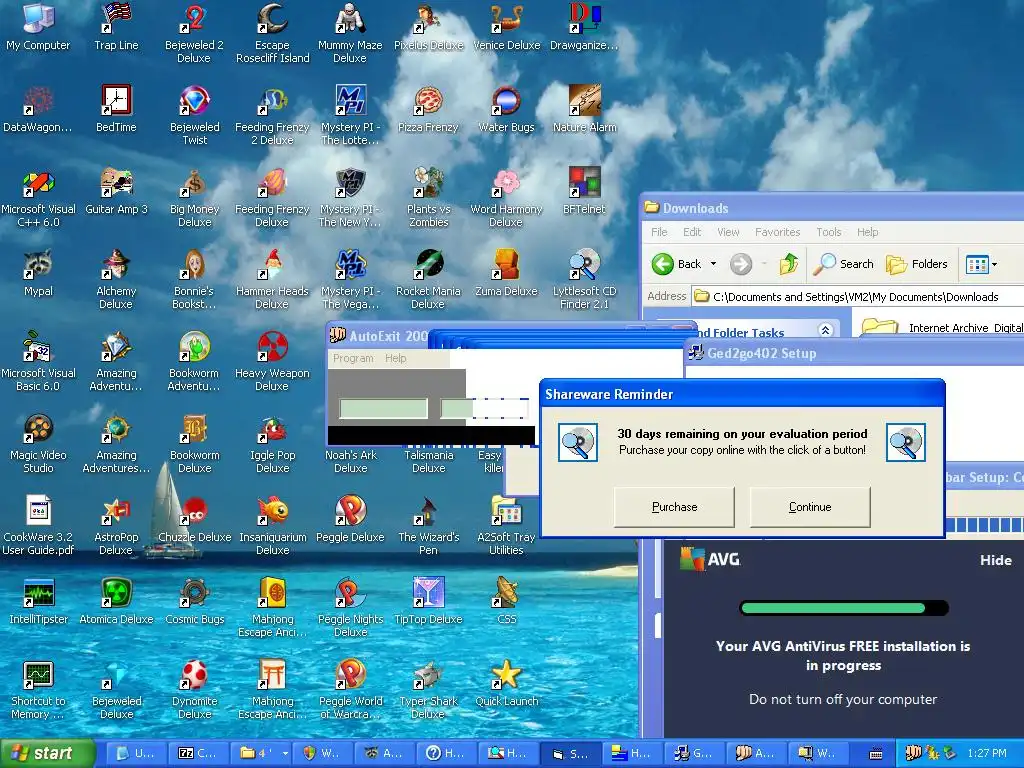The height and width of the screenshot is (768, 1024).
Task: Select Peggle Nights Deluxe icon
Action: pos(350,607)
